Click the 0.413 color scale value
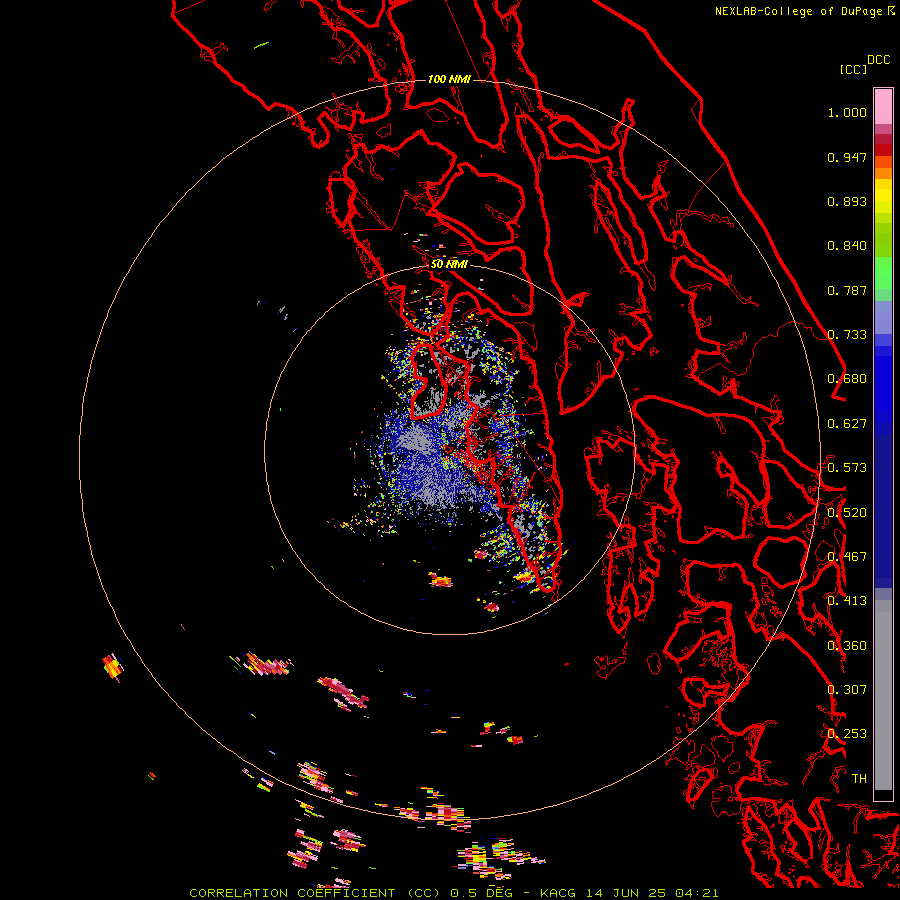This screenshot has height=900, width=900. pos(847,601)
